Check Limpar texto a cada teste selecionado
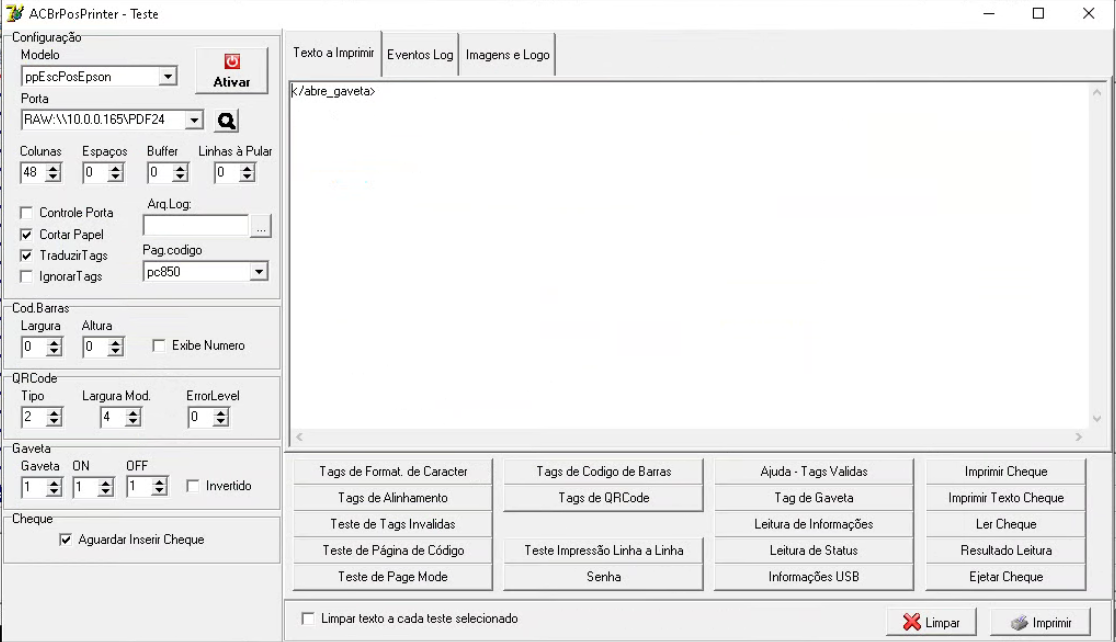Viewport: 1116px width, 642px height. 307,619
